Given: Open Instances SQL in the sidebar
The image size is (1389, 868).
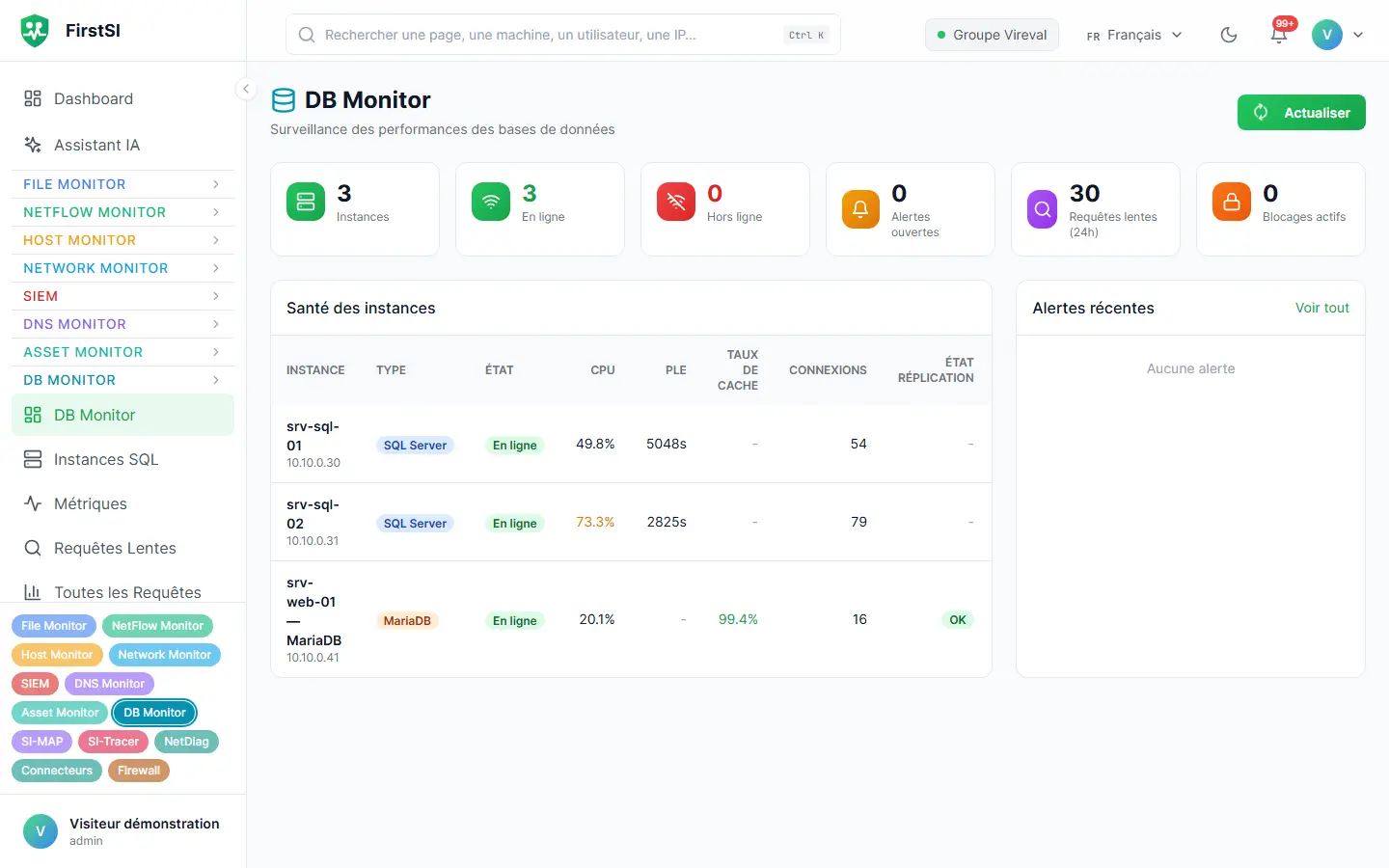Looking at the screenshot, I should 123,459.
